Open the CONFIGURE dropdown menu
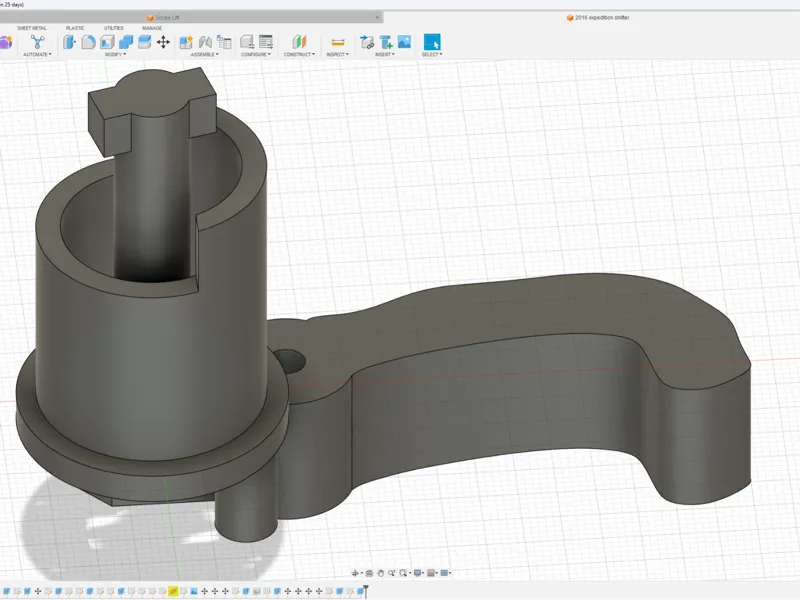This screenshot has height=600, width=800. coord(256,54)
